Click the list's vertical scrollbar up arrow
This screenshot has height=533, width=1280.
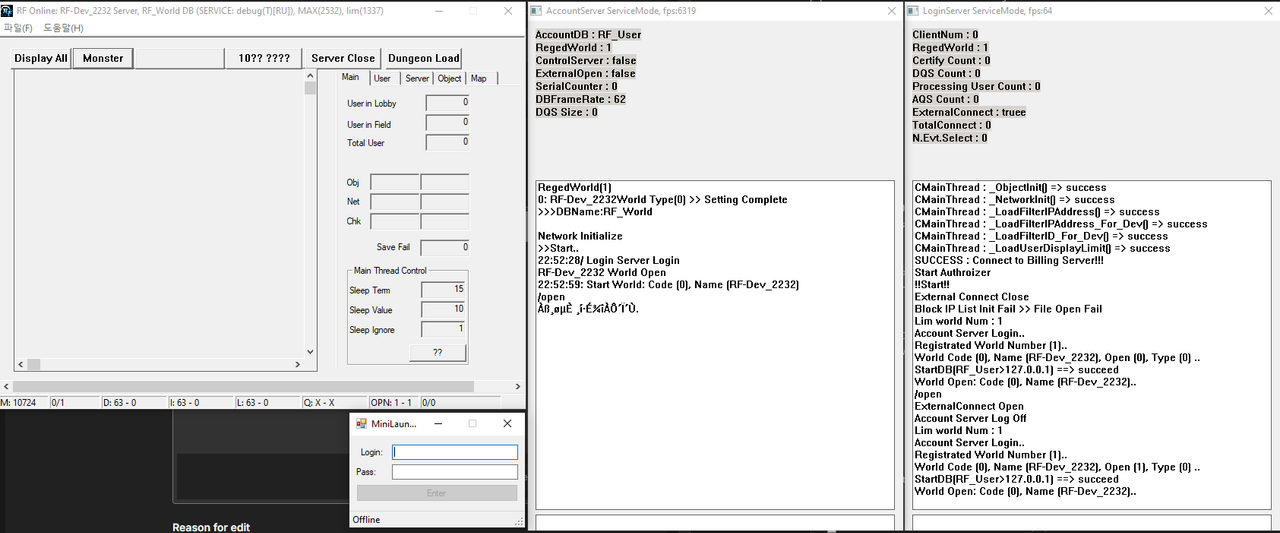pos(310,78)
